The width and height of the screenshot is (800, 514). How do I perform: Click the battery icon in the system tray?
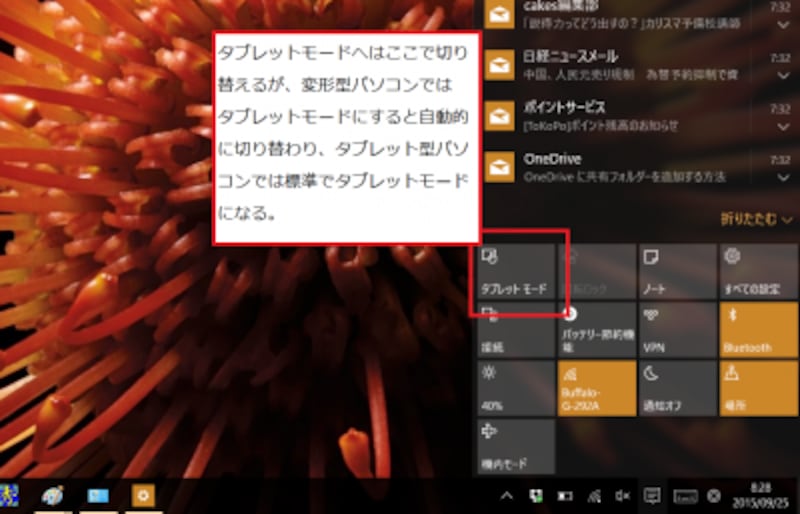[x=565, y=496]
